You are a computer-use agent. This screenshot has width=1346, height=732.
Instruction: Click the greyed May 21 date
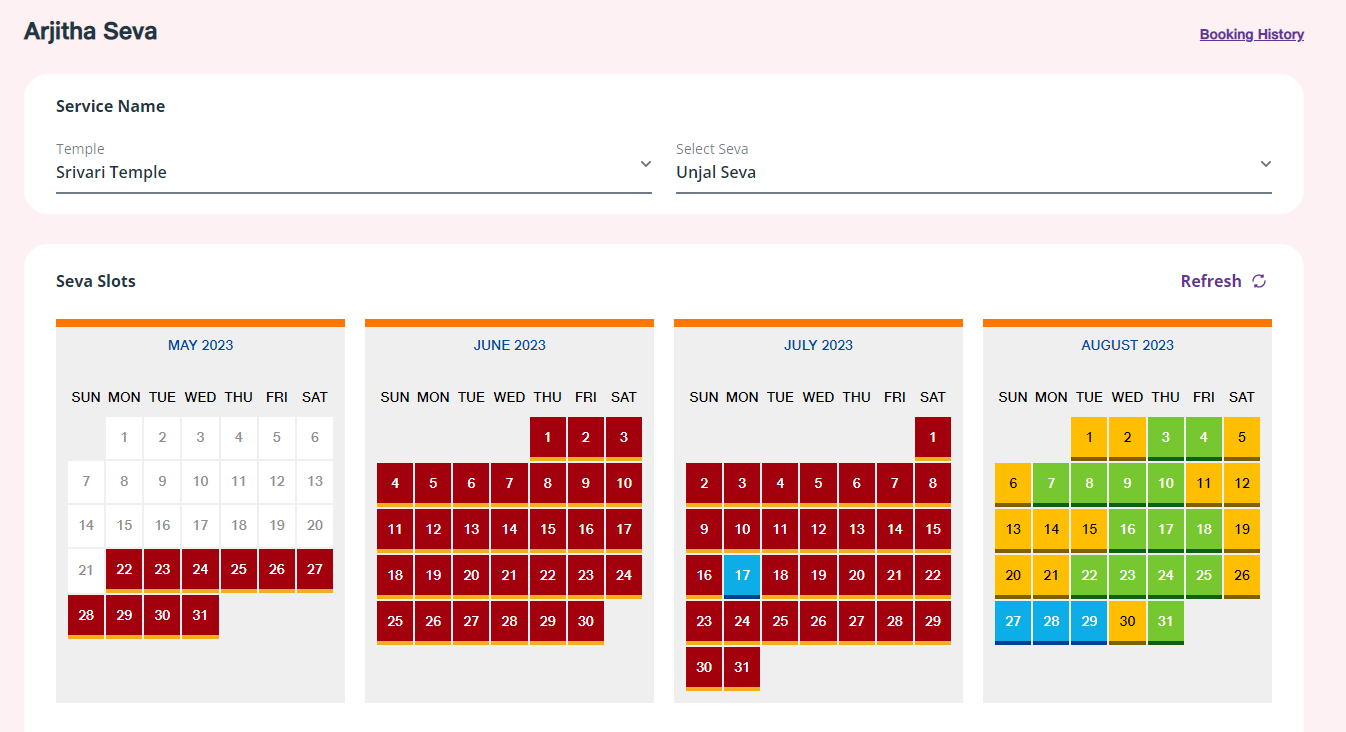(x=86, y=570)
